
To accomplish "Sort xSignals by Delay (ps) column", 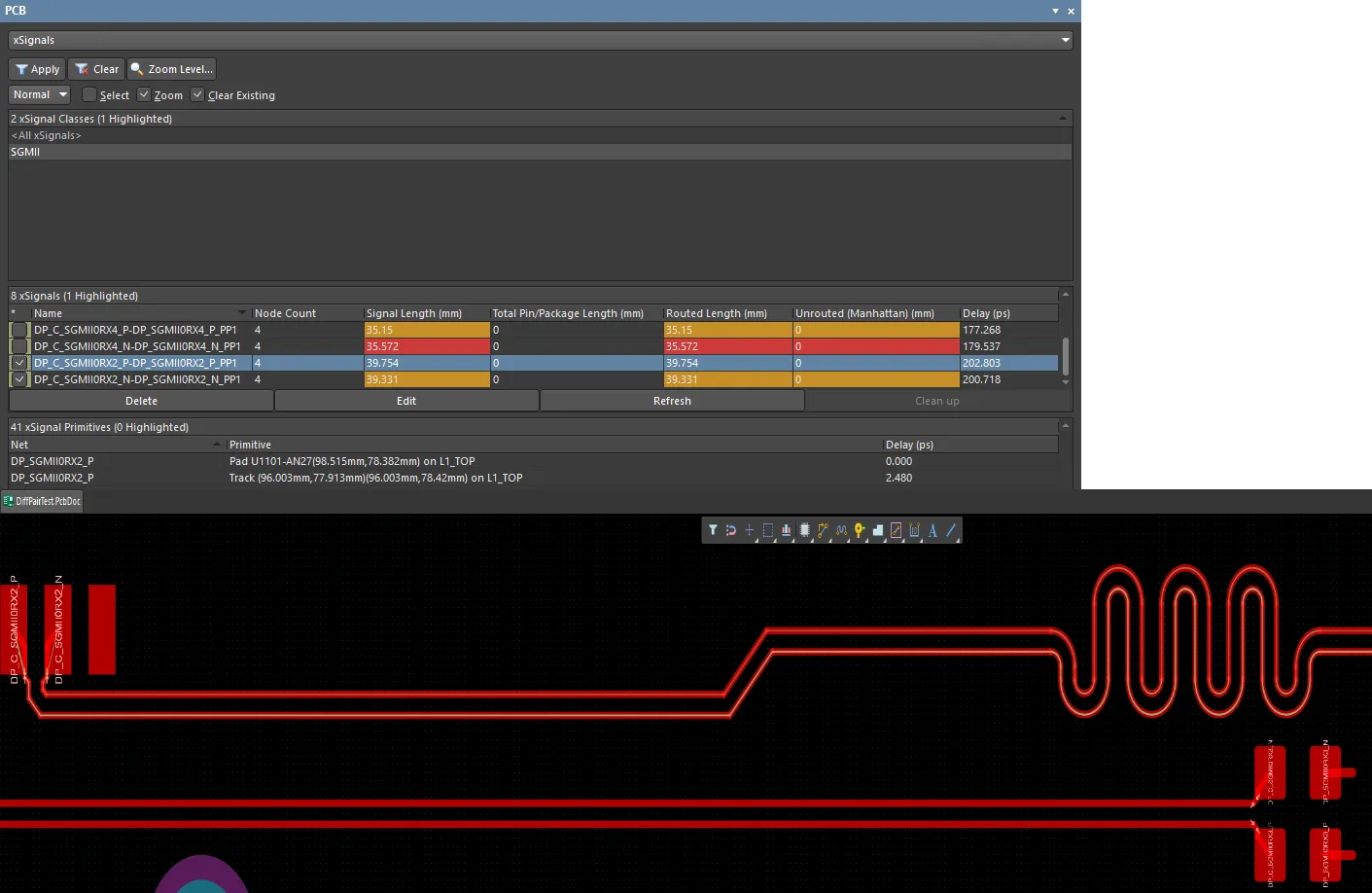I will [1008, 313].
